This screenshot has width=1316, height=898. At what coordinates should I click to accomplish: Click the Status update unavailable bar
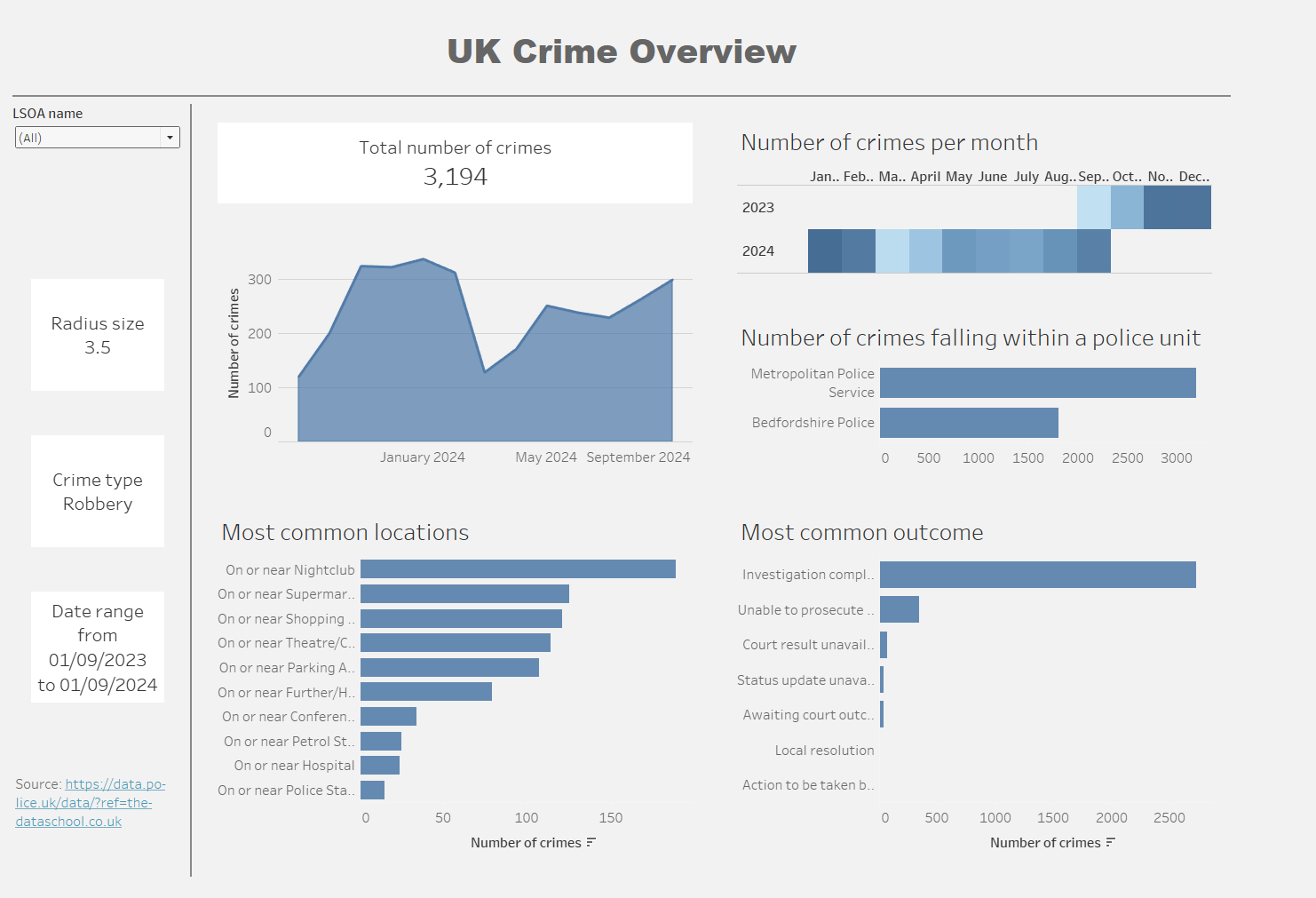pyautogui.click(x=882, y=679)
